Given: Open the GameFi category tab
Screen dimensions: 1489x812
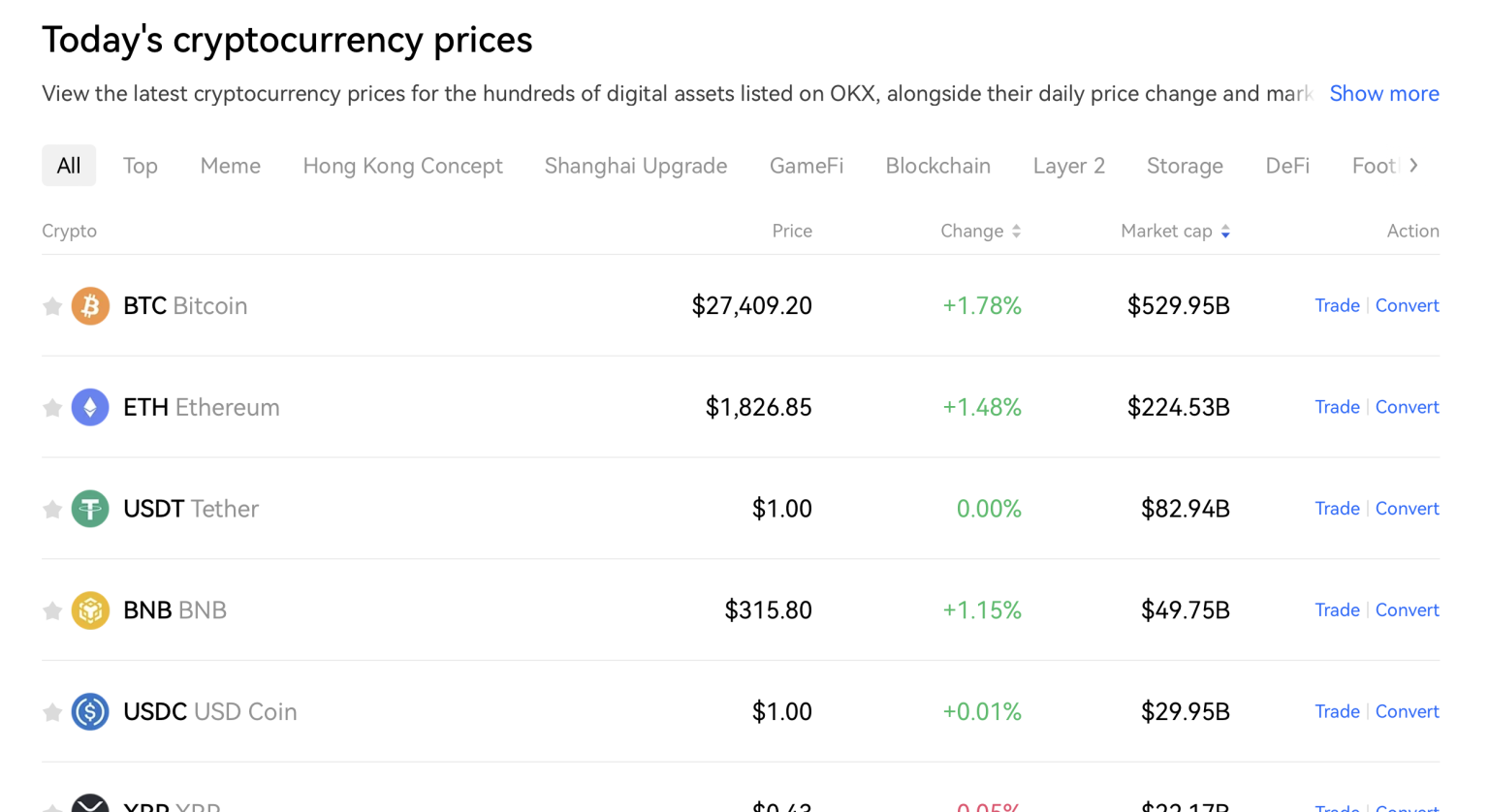Looking at the screenshot, I should pos(807,165).
